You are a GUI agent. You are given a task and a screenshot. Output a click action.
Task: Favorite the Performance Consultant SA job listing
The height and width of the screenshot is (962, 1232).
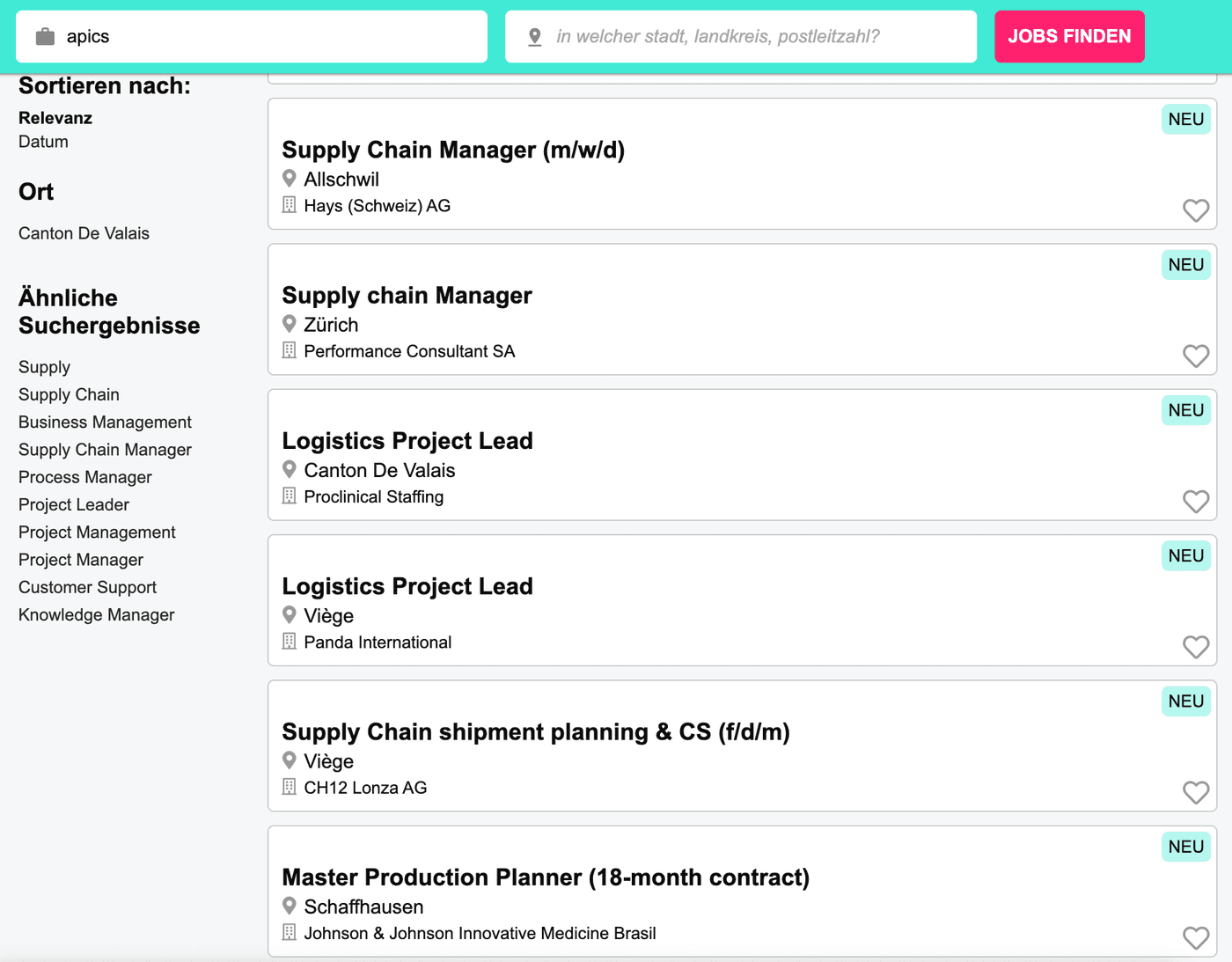1195,356
